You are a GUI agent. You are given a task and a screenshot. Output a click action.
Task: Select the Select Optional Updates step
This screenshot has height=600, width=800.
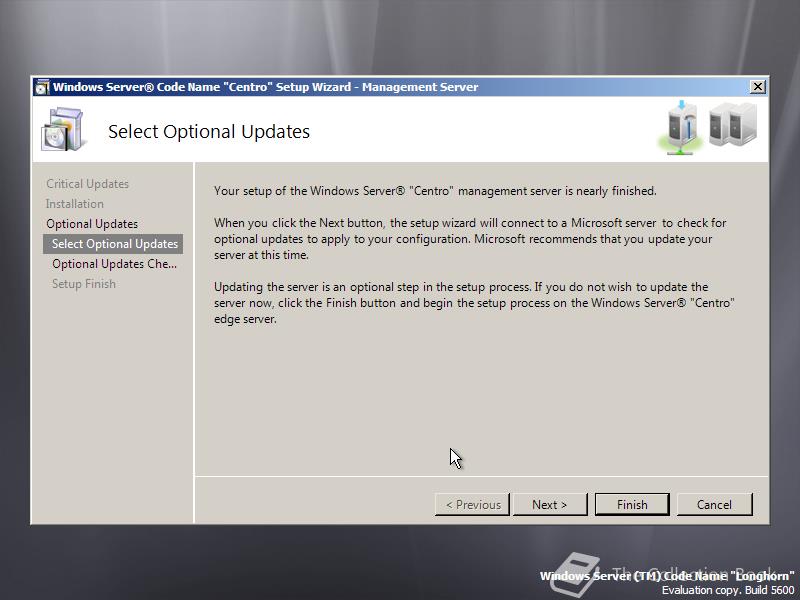tap(113, 244)
